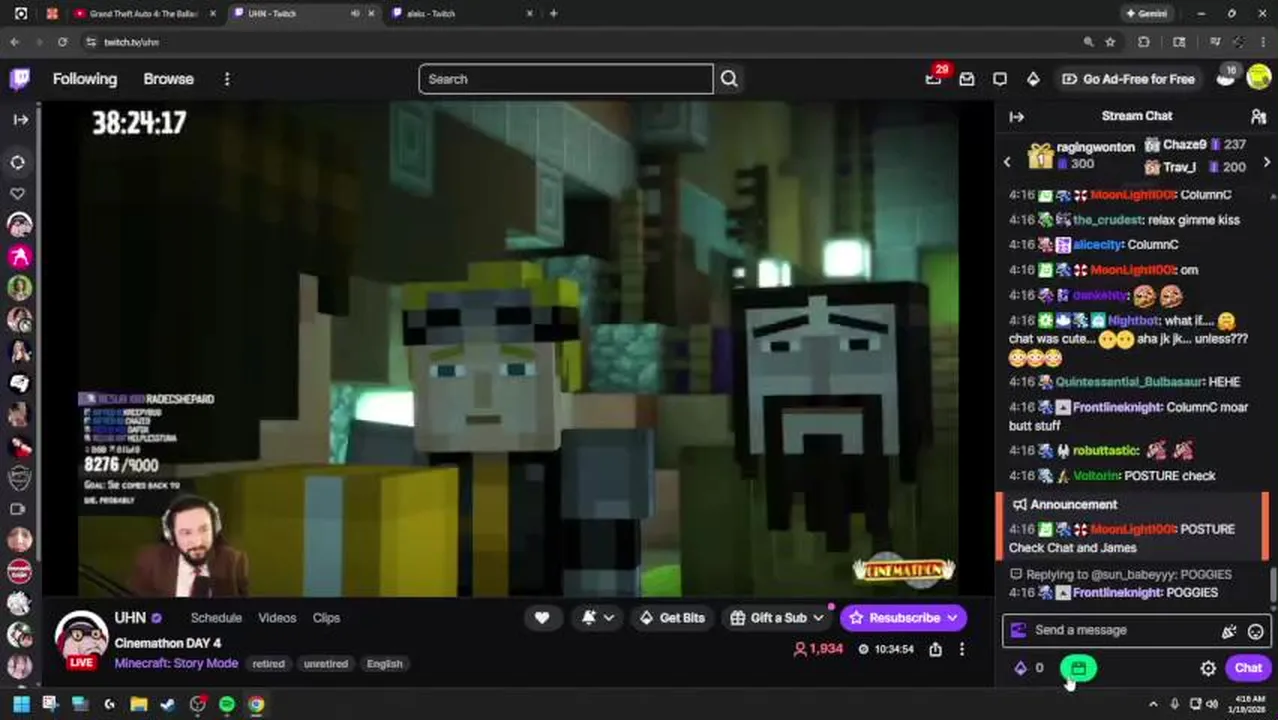1278x720 pixels.
Task: Open Steam from the taskbar
Action: coord(169,704)
